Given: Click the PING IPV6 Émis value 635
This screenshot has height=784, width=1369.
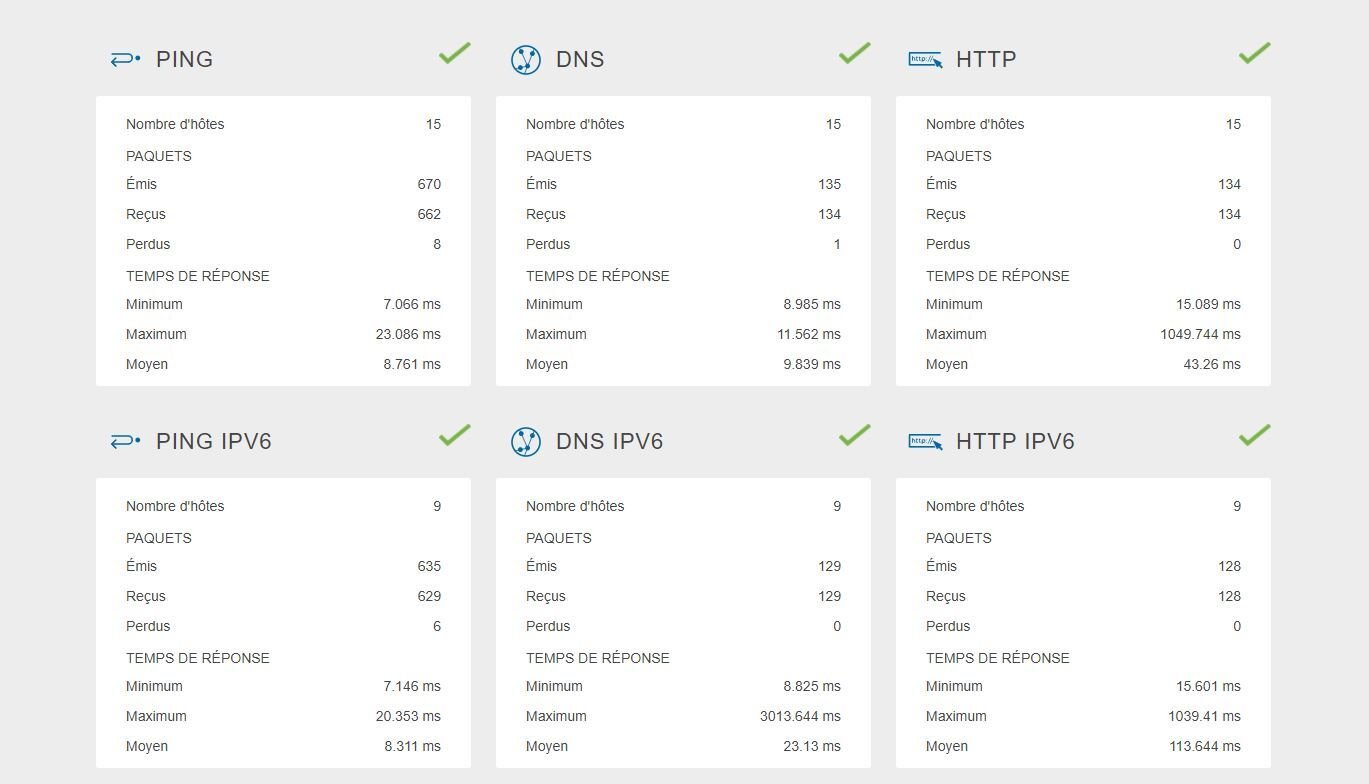Looking at the screenshot, I should (429, 566).
